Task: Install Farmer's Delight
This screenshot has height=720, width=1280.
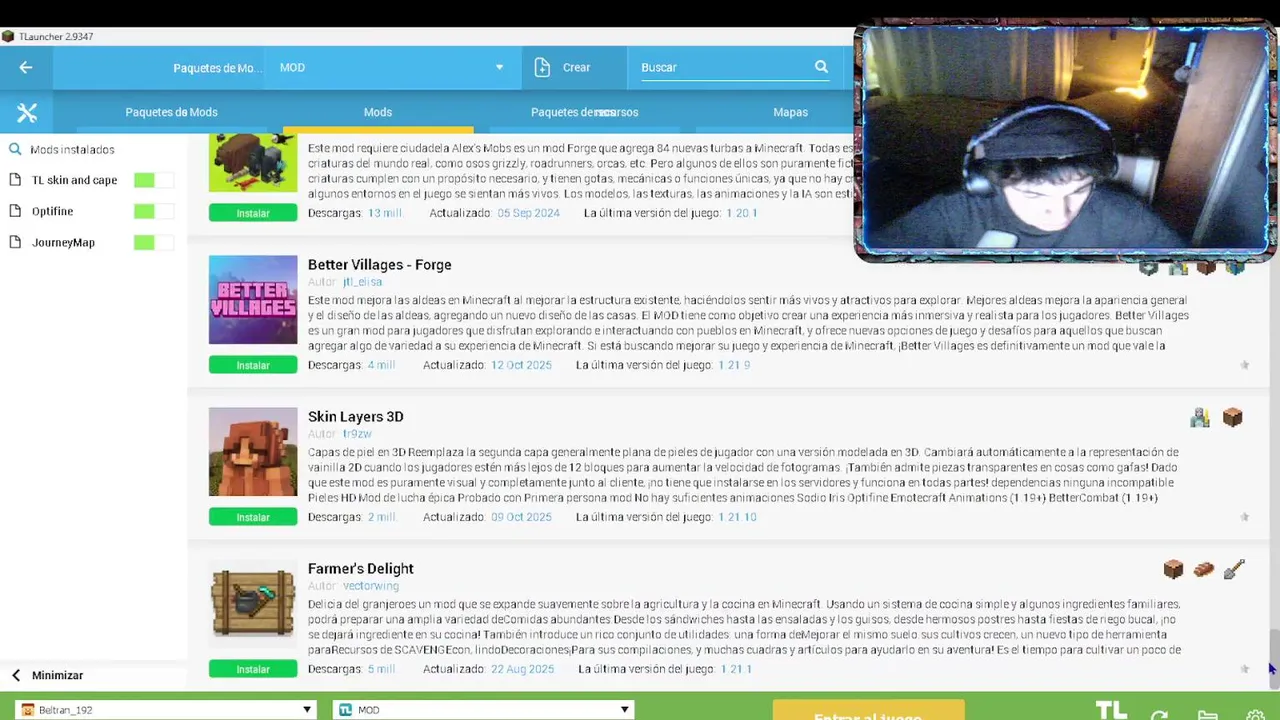Action: coord(253,669)
